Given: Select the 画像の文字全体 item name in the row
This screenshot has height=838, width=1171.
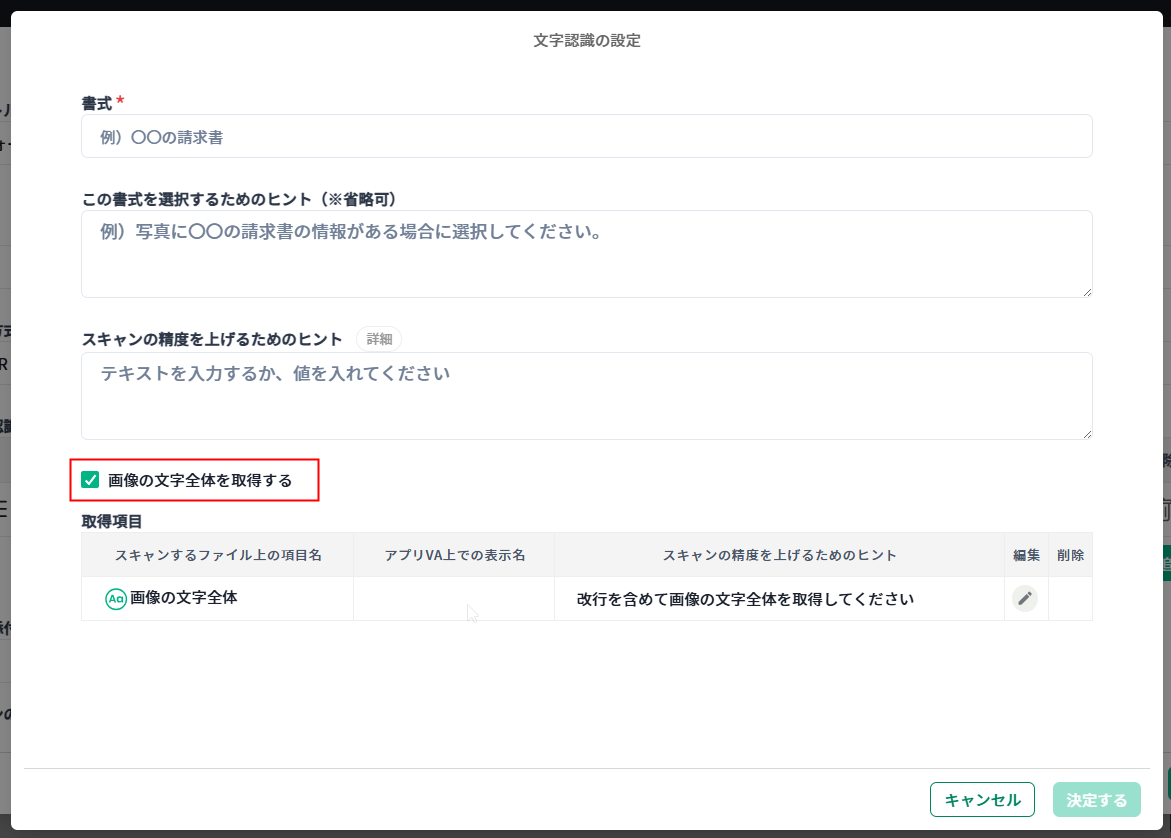Looking at the screenshot, I should click(x=184, y=598).
